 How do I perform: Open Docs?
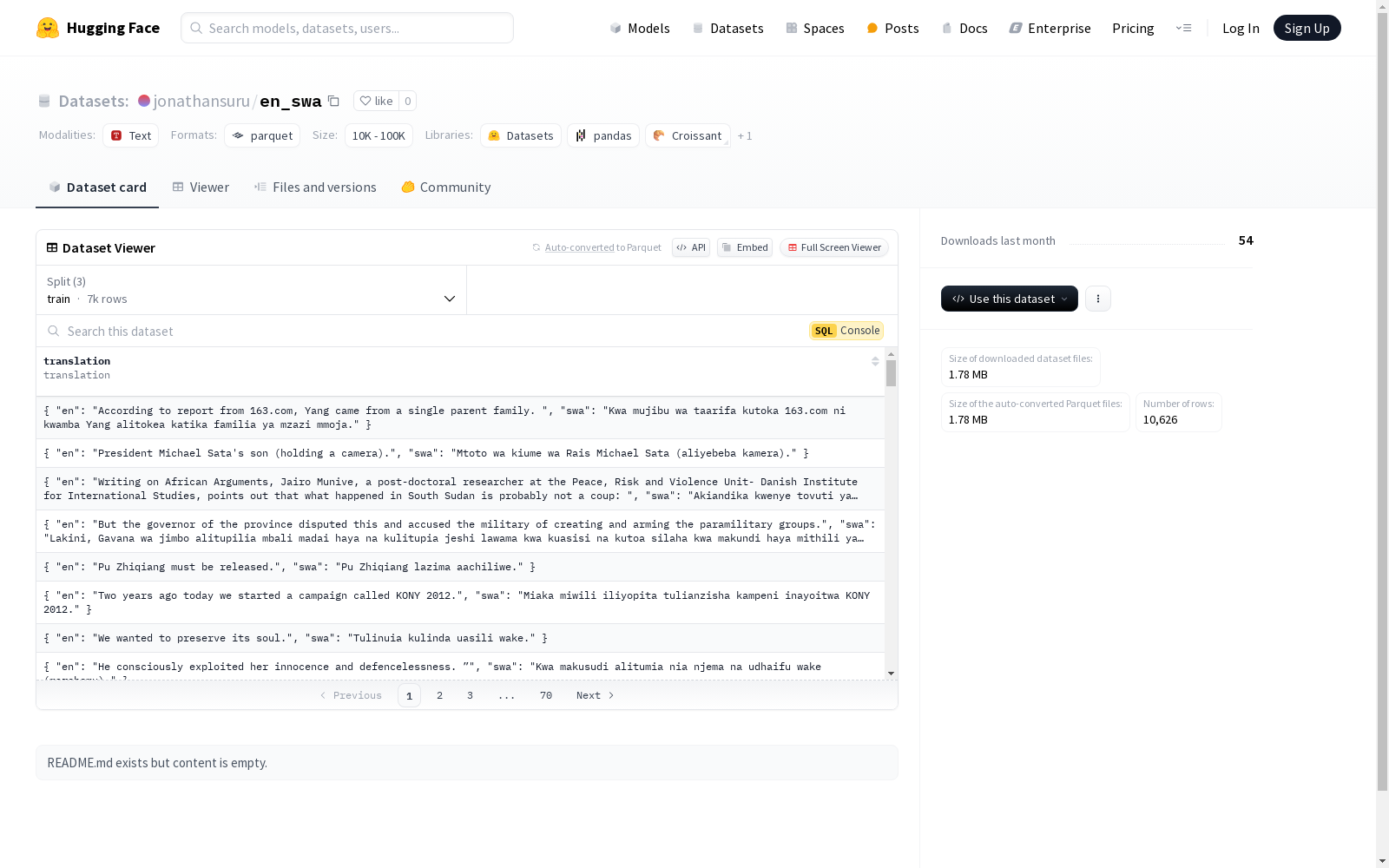pyautogui.click(x=964, y=28)
